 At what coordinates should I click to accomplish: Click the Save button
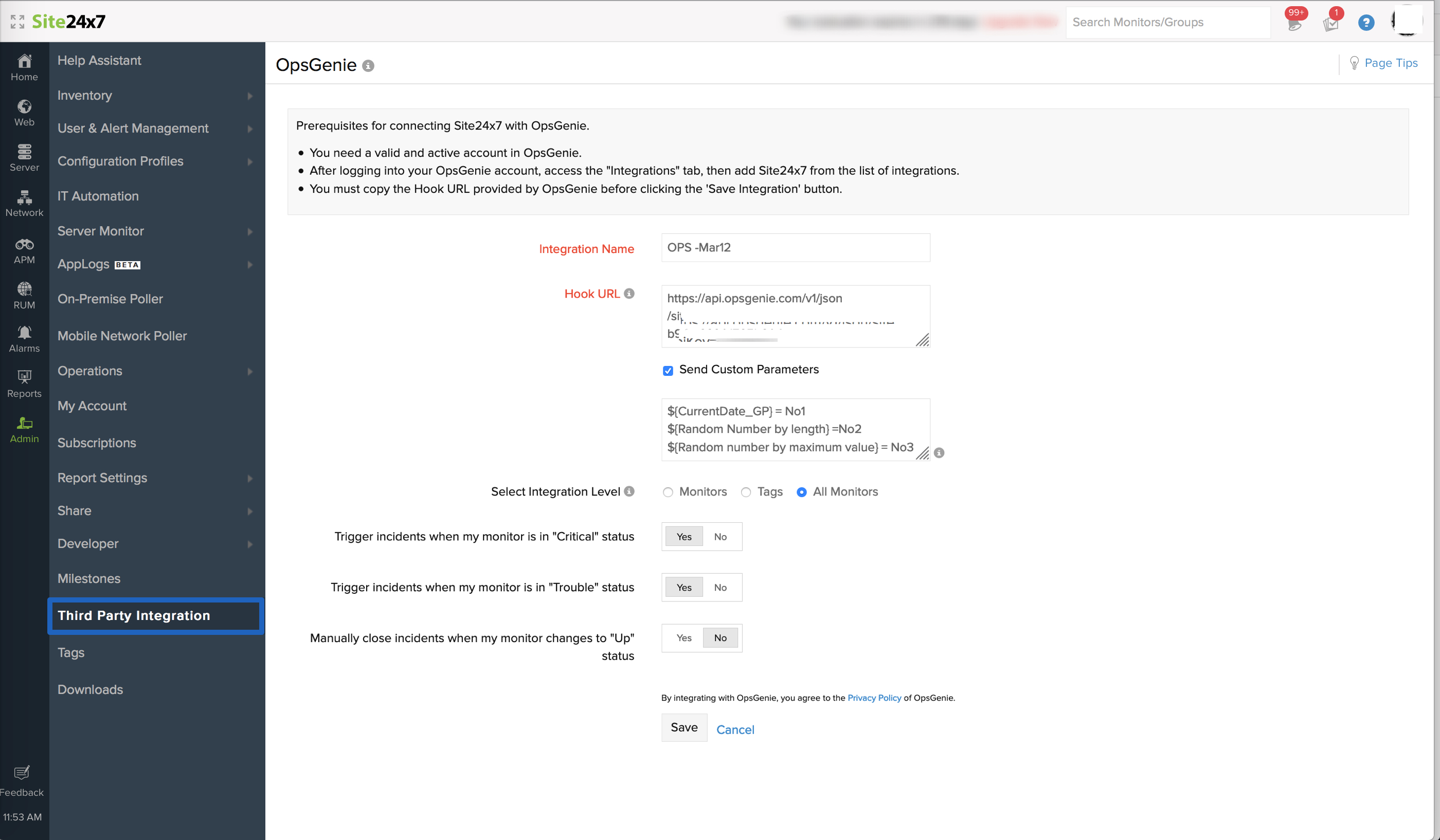(683, 727)
